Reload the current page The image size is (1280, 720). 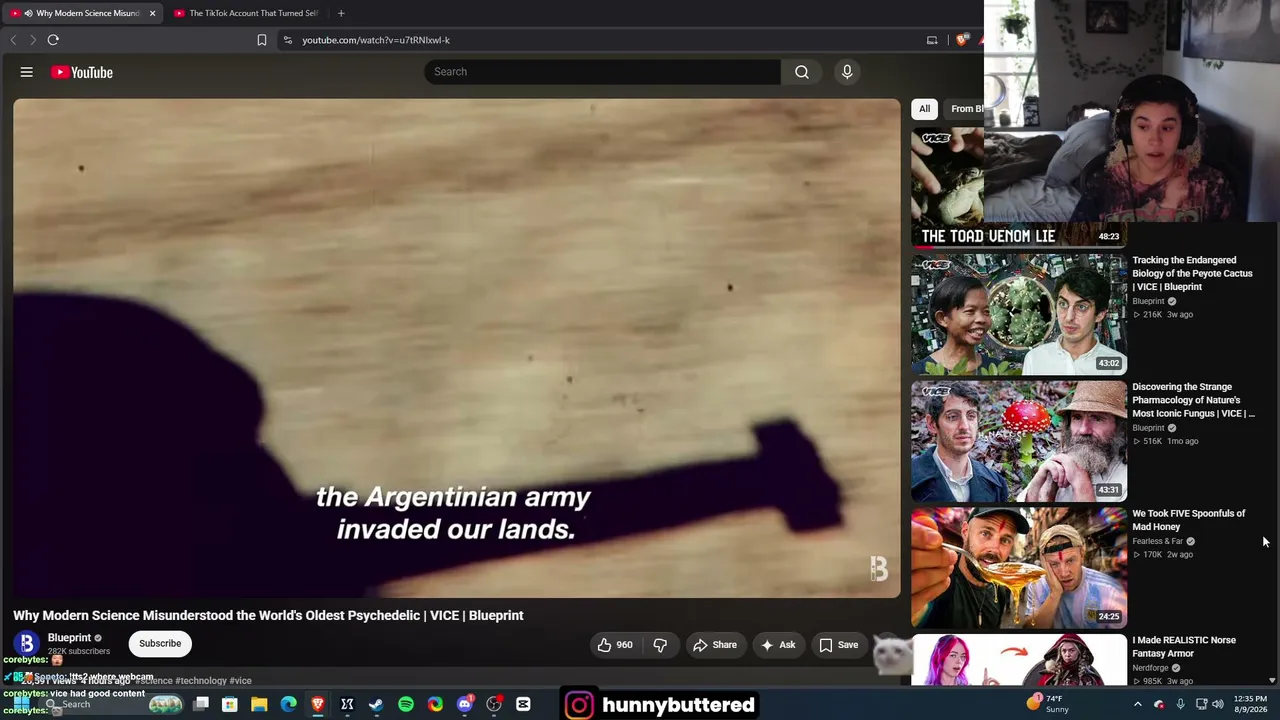pyautogui.click(x=53, y=40)
